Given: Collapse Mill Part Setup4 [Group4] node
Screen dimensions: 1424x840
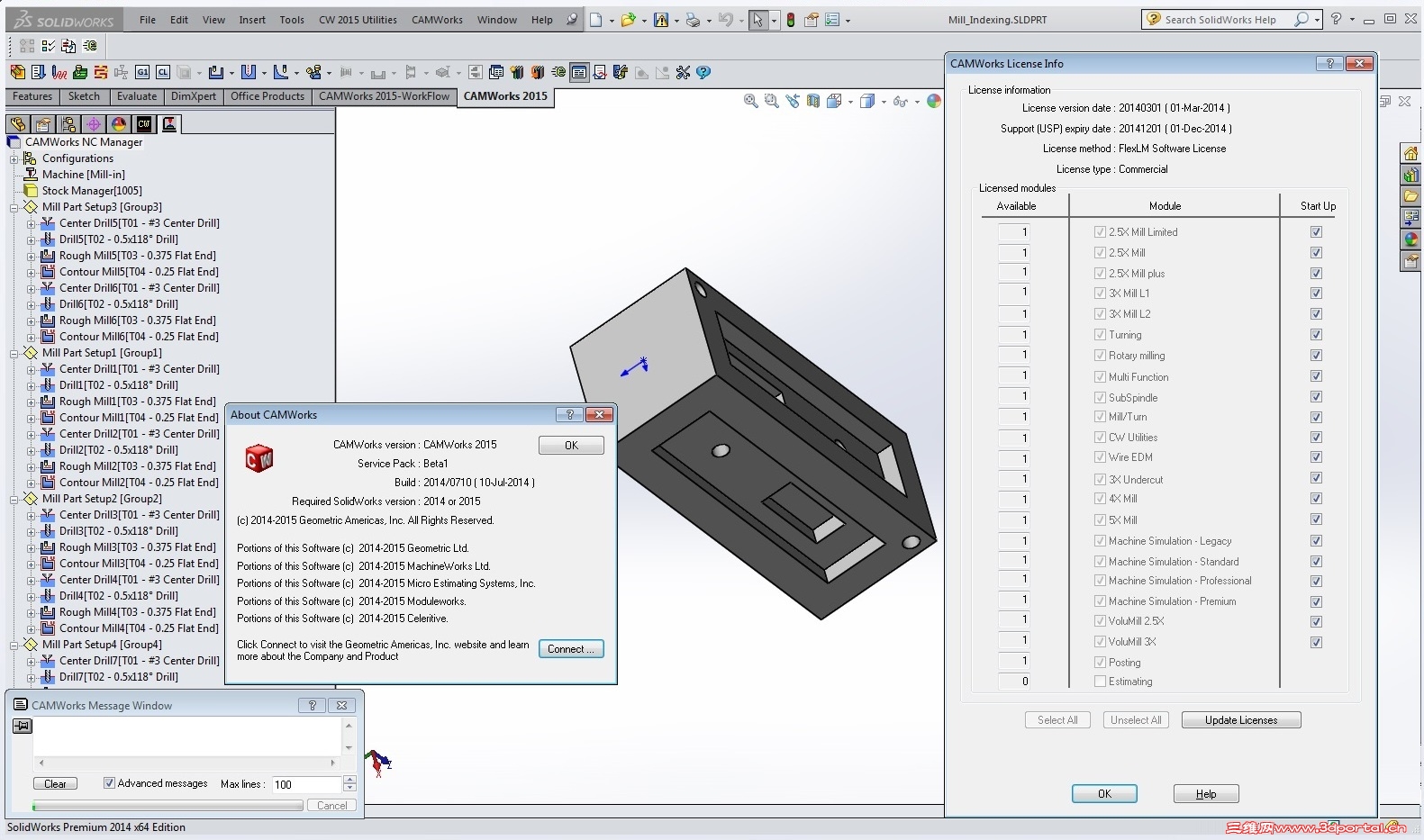Looking at the screenshot, I should (x=14, y=645).
